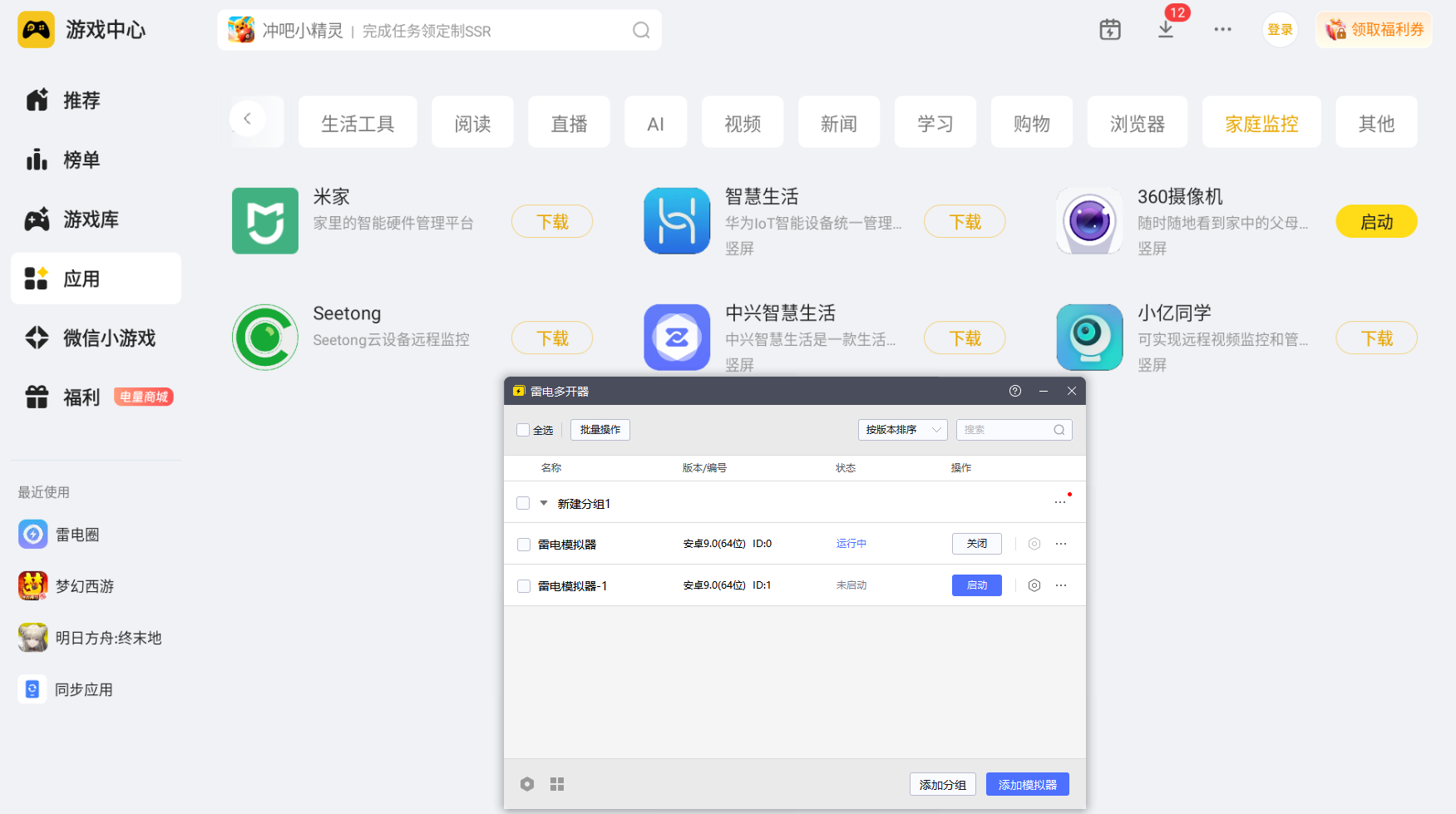Screen dimensions: 1456x814
Task: Open the 按版本排序 sort dropdown
Action: tap(902, 430)
